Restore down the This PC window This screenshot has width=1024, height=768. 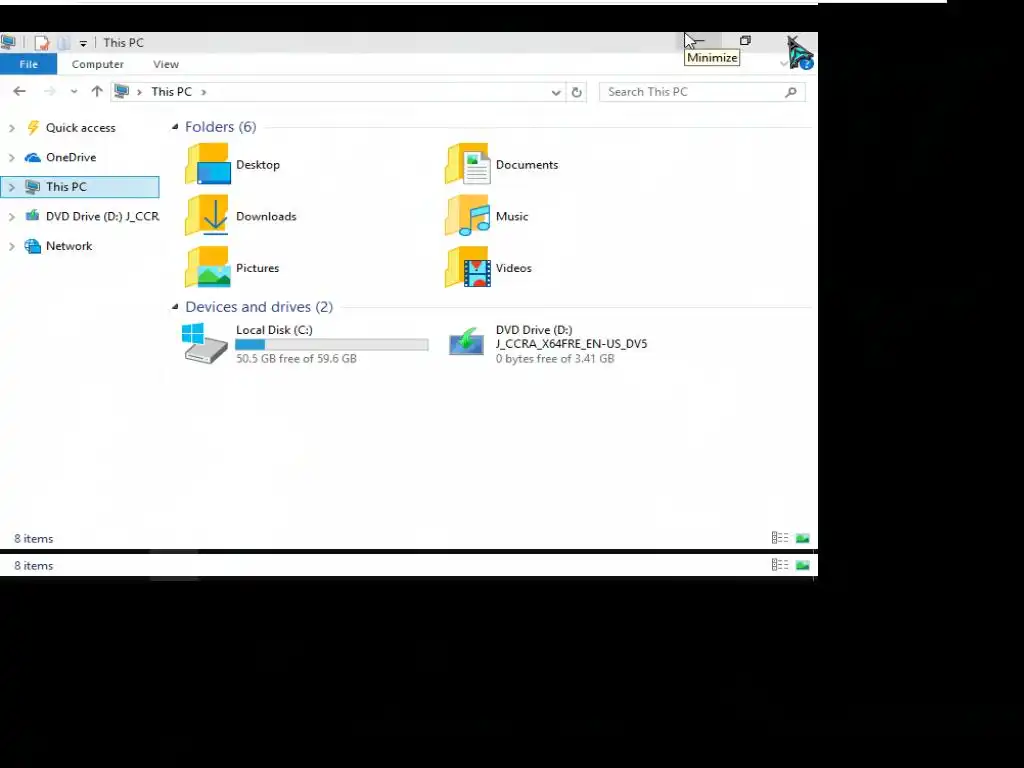click(745, 41)
